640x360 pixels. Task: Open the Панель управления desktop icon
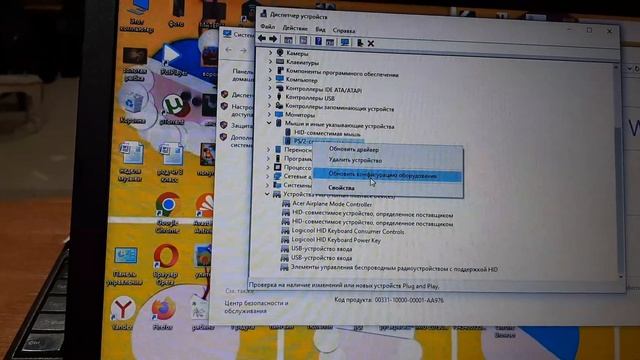pos(125,265)
